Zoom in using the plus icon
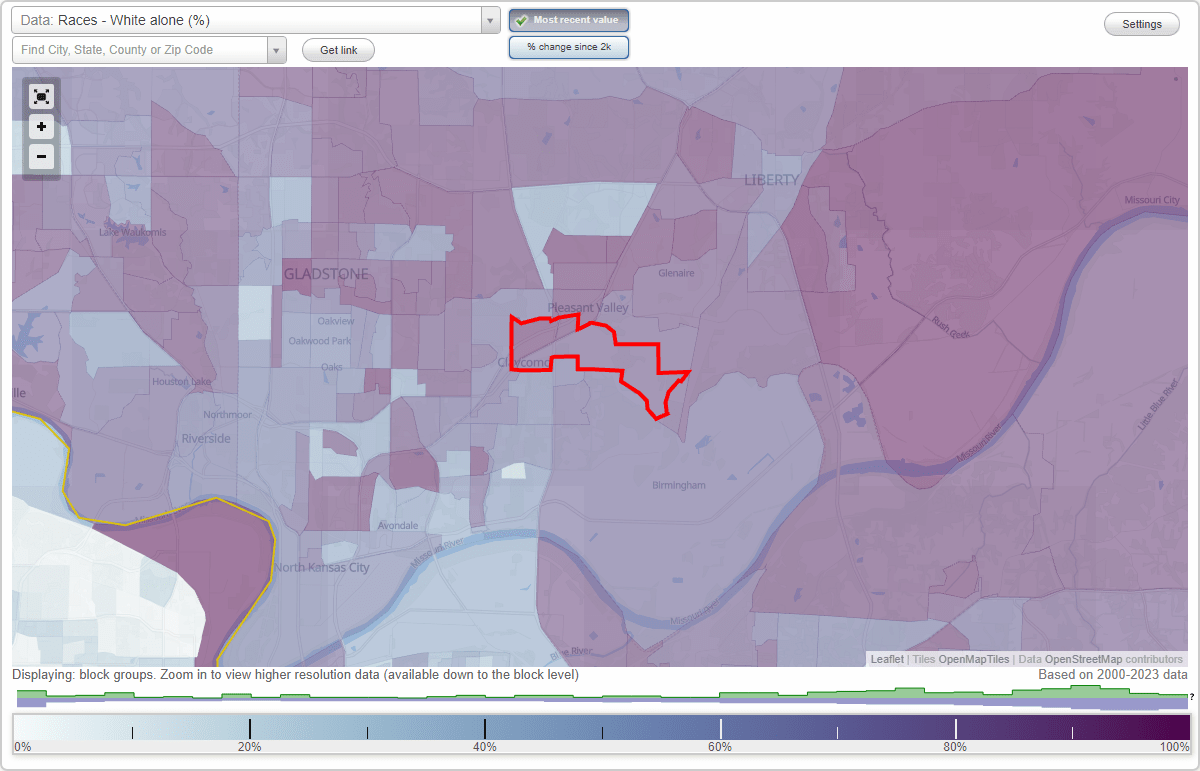 click(41, 126)
